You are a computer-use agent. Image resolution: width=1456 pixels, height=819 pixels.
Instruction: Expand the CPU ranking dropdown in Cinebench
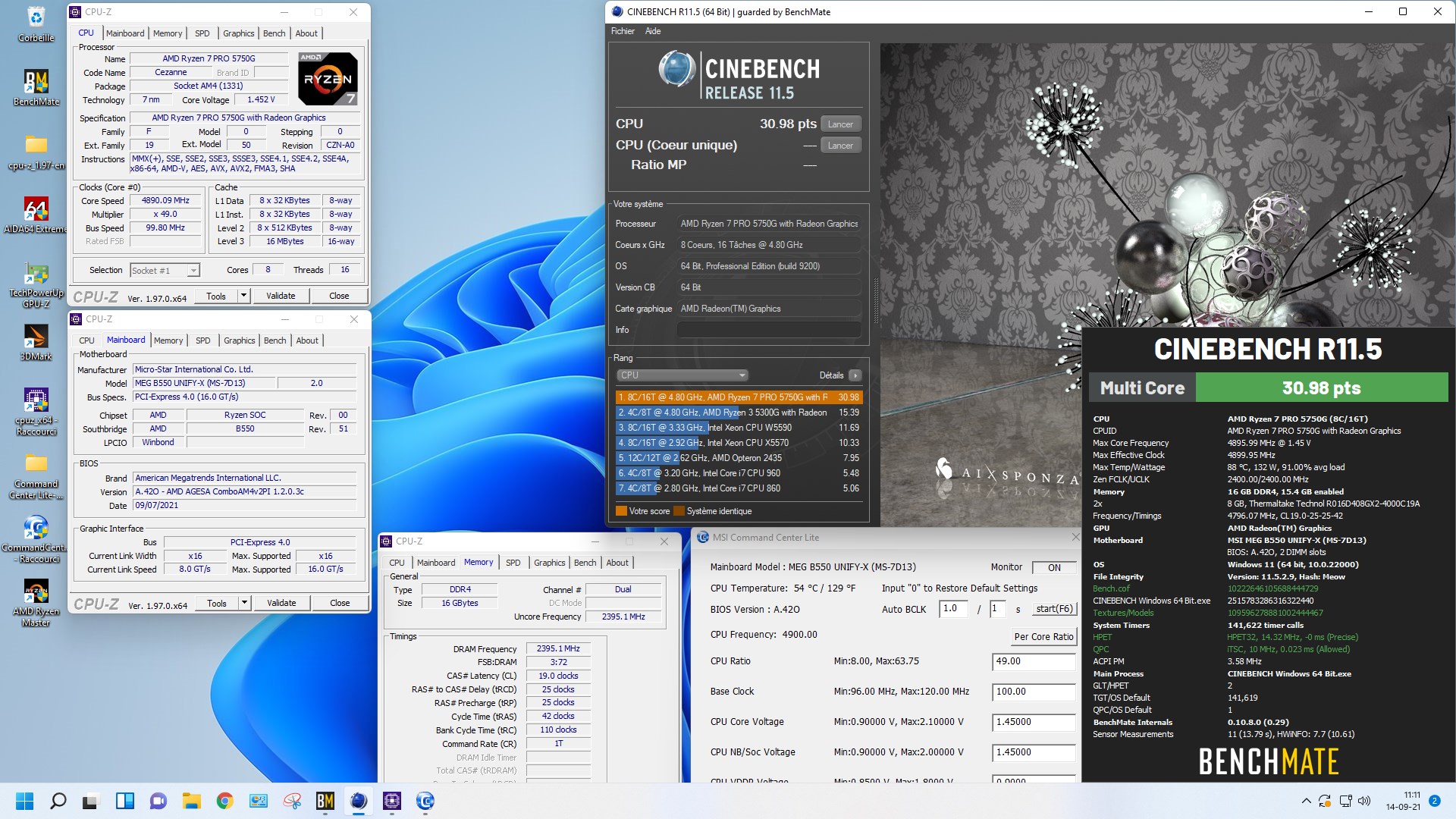pos(682,375)
